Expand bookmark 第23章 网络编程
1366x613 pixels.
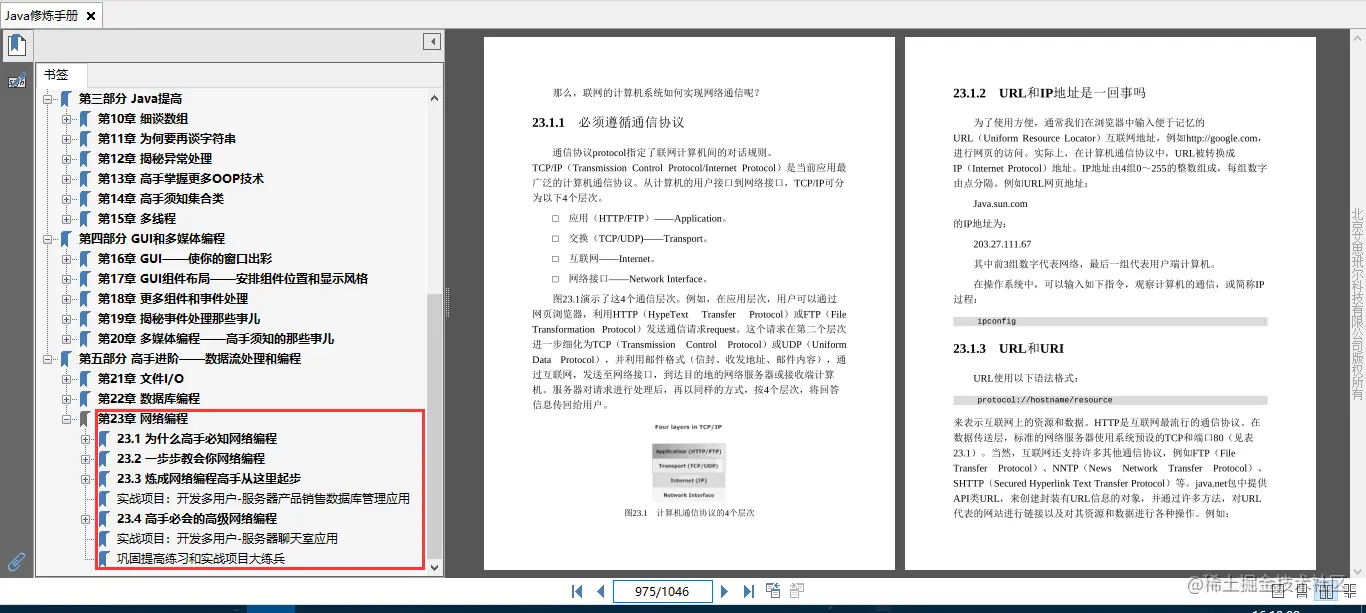[66, 418]
